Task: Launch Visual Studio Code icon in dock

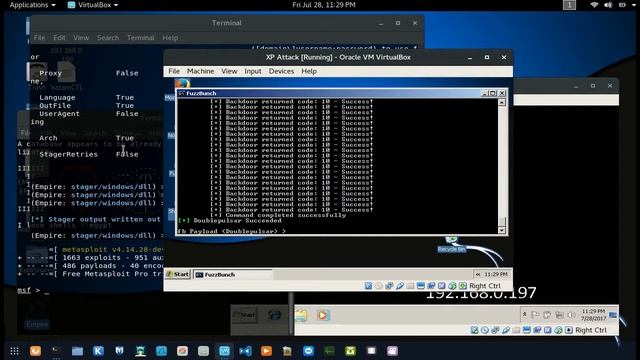Action: (x=245, y=351)
